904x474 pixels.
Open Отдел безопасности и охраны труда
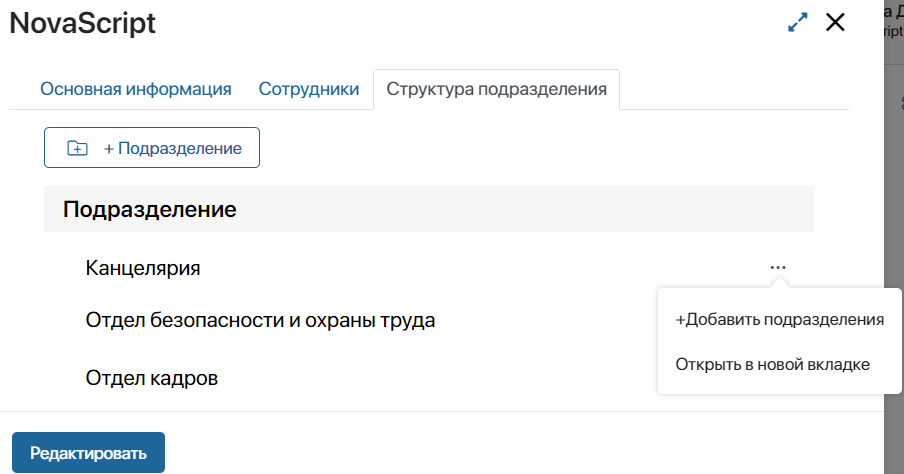pos(260,320)
